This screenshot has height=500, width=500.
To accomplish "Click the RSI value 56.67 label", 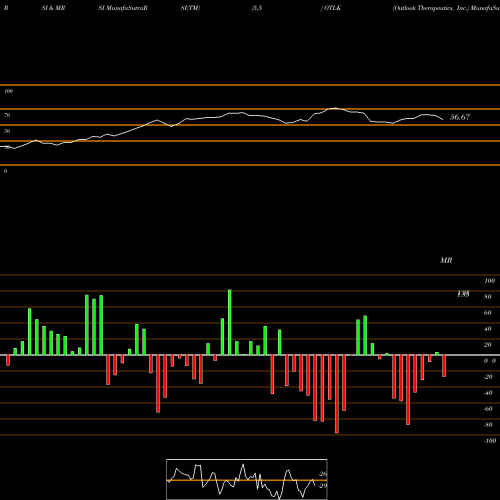I will point(460,117).
